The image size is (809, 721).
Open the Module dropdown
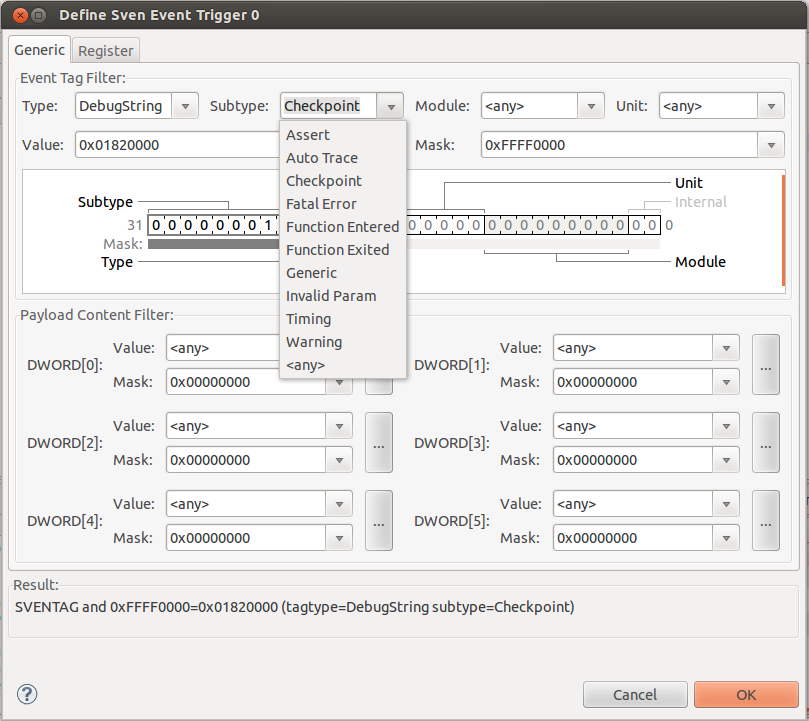point(591,106)
